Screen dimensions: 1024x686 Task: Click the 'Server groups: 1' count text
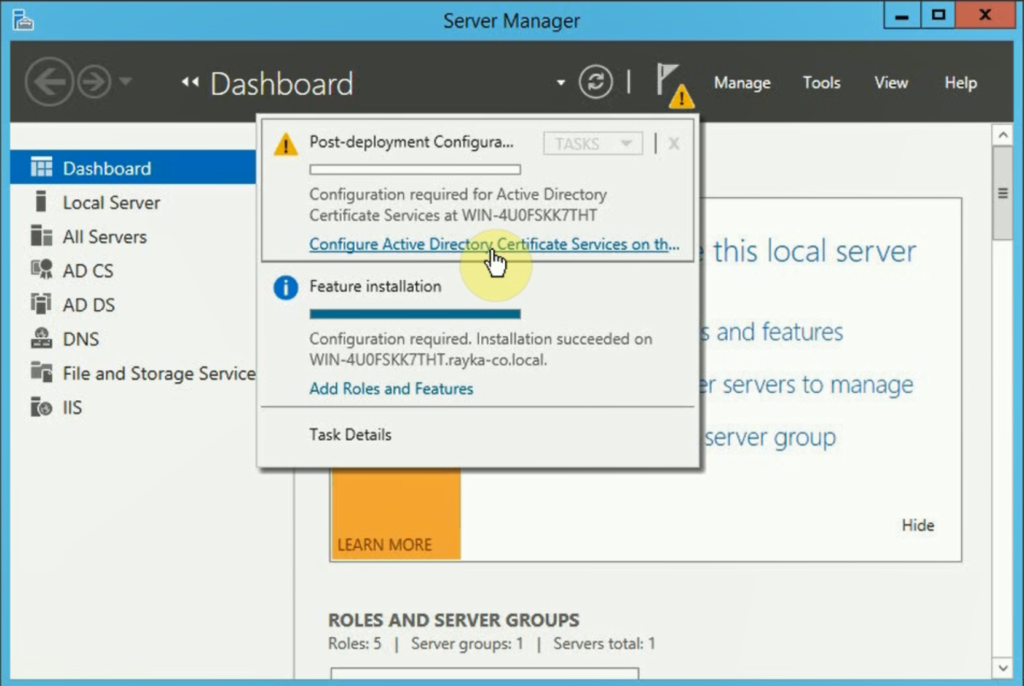[467, 644]
